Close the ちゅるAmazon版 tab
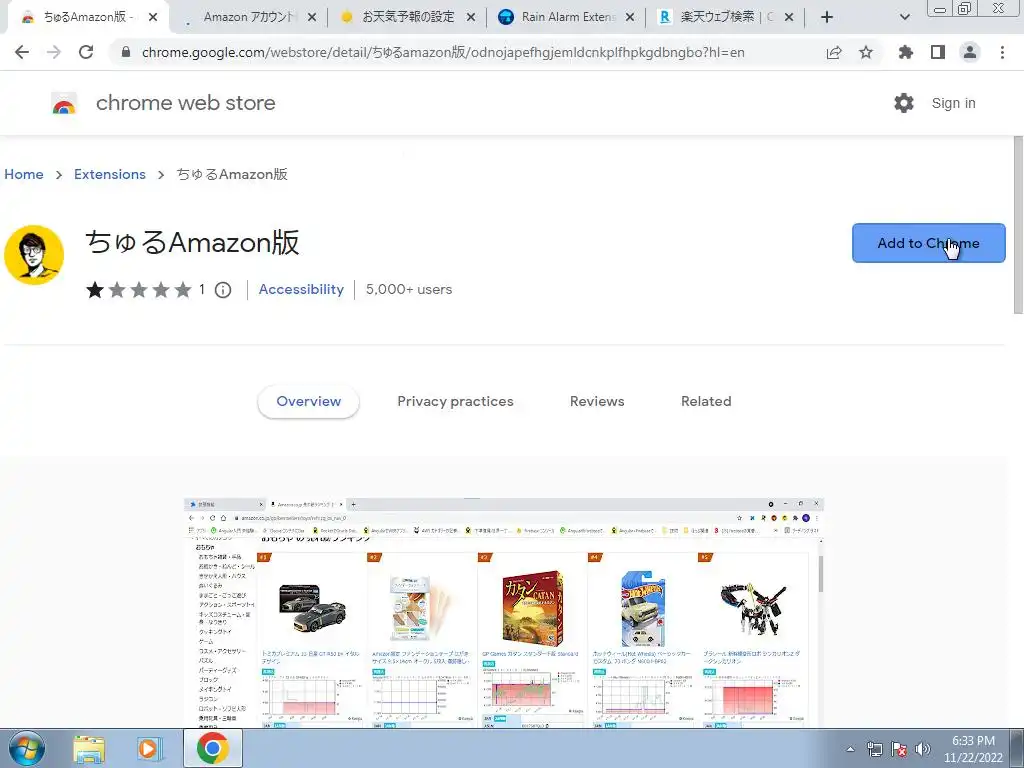 tap(153, 17)
